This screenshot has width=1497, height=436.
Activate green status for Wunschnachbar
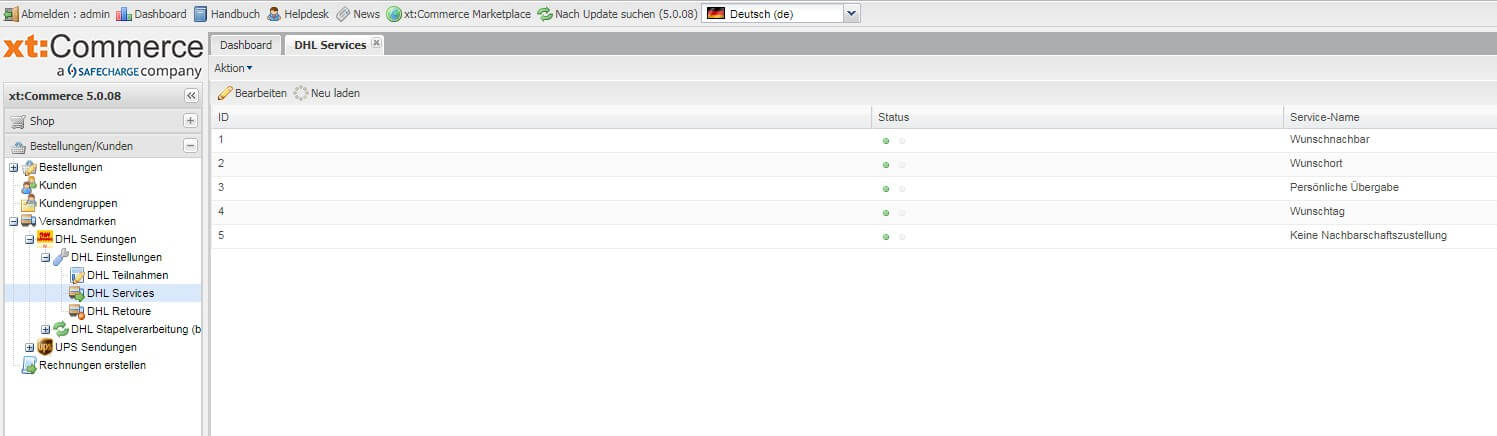(886, 141)
